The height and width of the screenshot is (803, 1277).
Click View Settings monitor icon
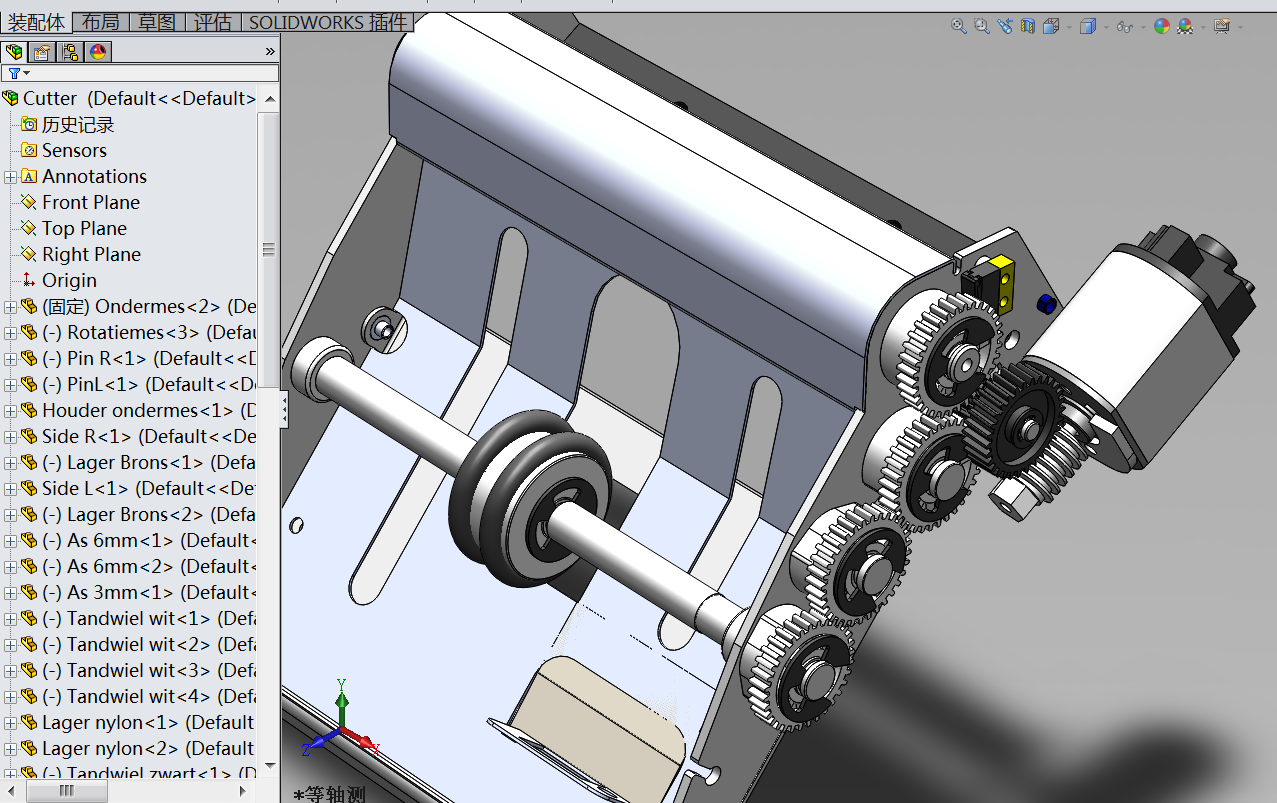tap(1222, 27)
